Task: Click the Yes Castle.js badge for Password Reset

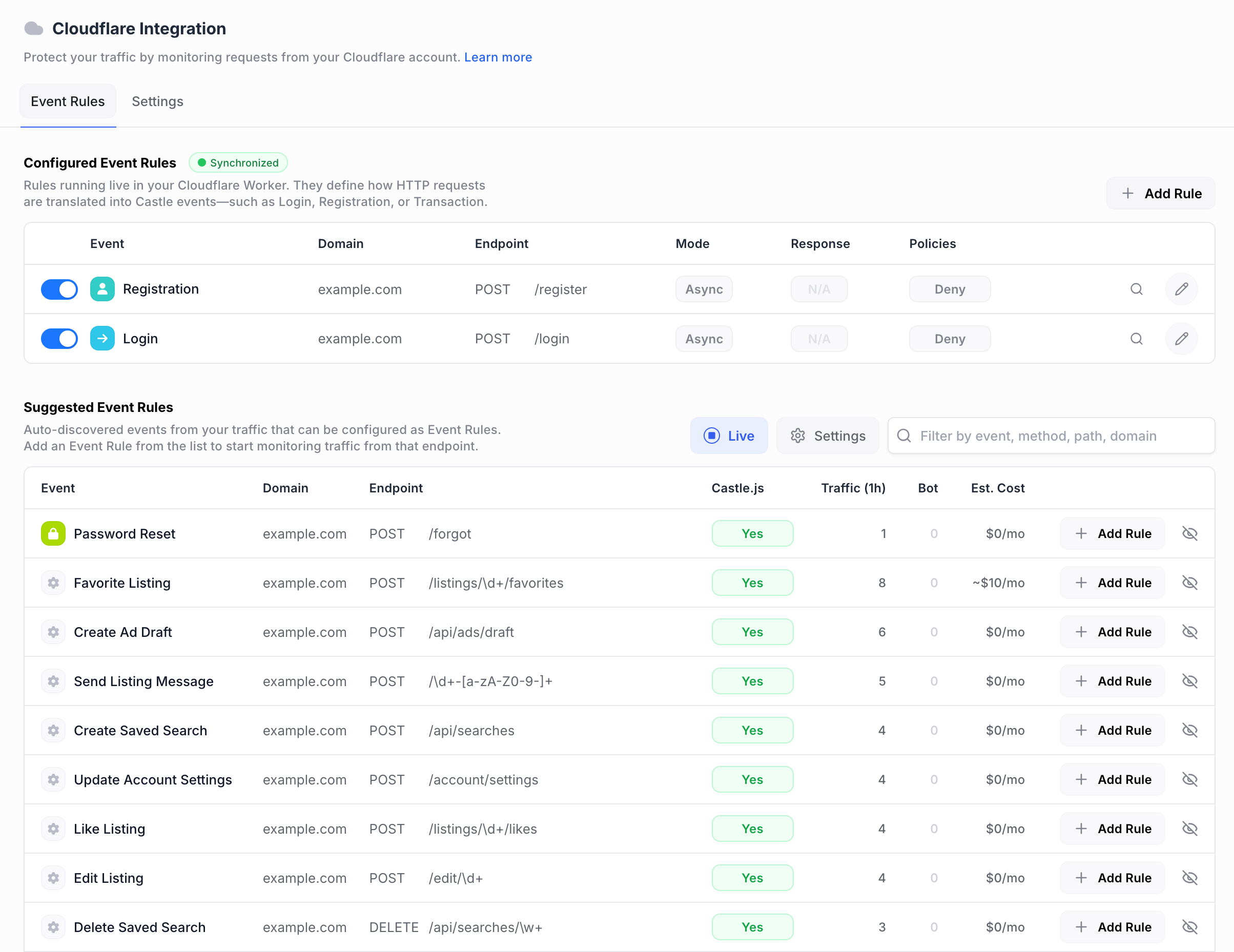Action: click(x=753, y=533)
